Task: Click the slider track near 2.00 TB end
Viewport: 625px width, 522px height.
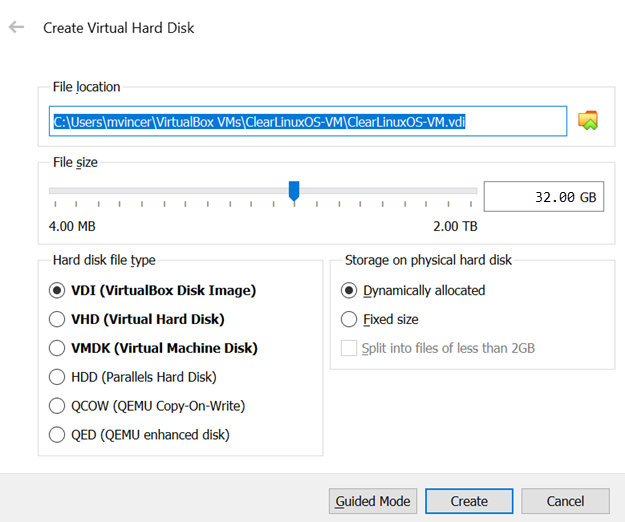Action: click(x=466, y=191)
